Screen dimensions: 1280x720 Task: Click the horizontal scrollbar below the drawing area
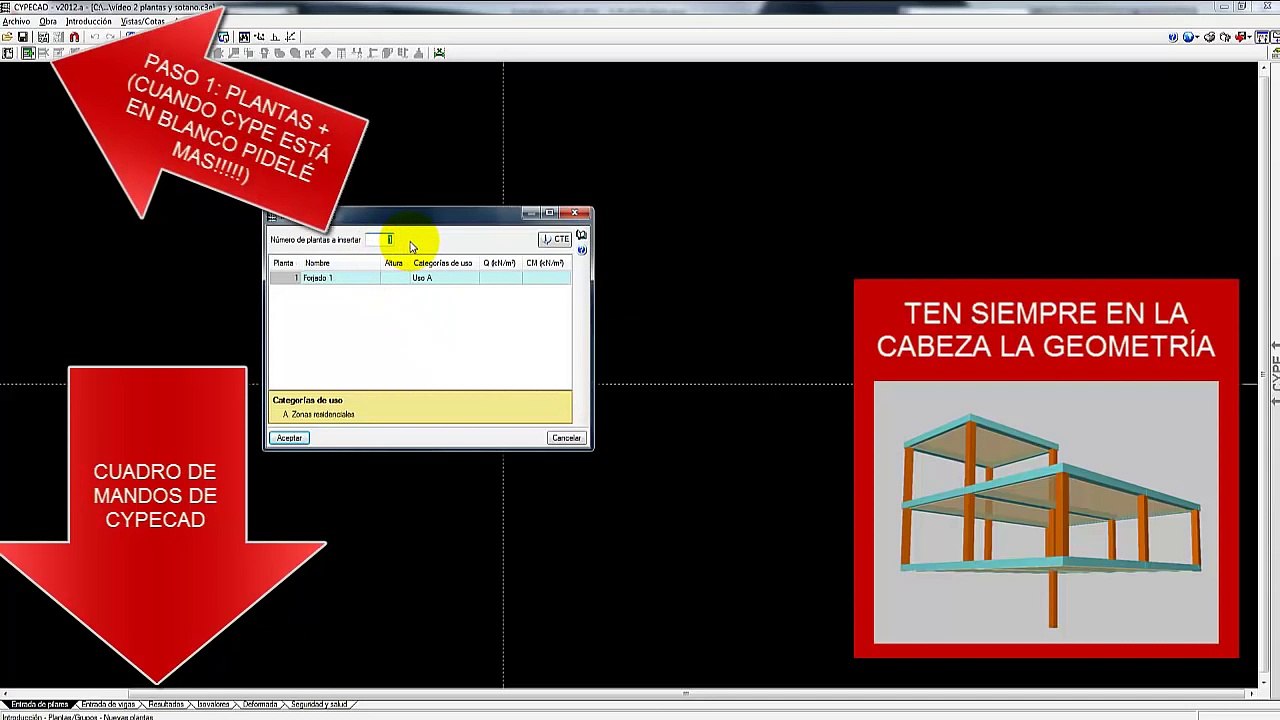click(628, 693)
